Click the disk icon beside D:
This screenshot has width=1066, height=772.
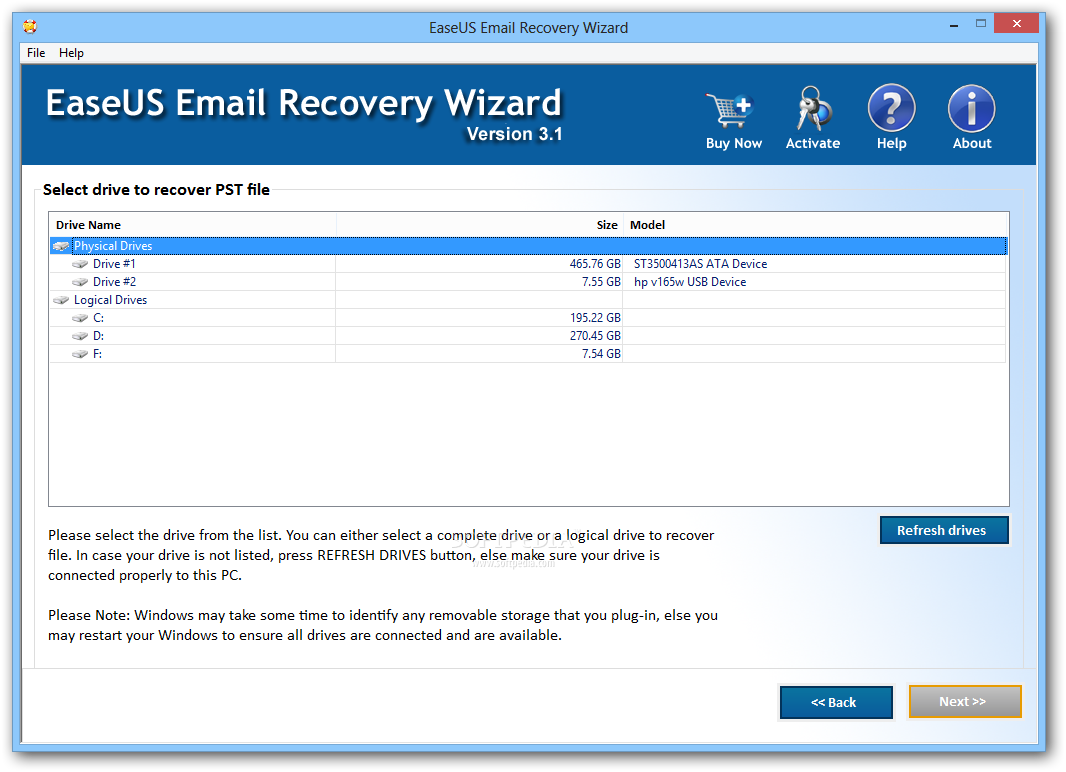coord(80,336)
